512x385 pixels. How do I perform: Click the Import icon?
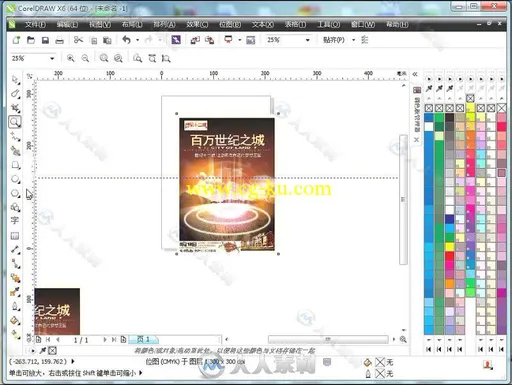coord(195,40)
